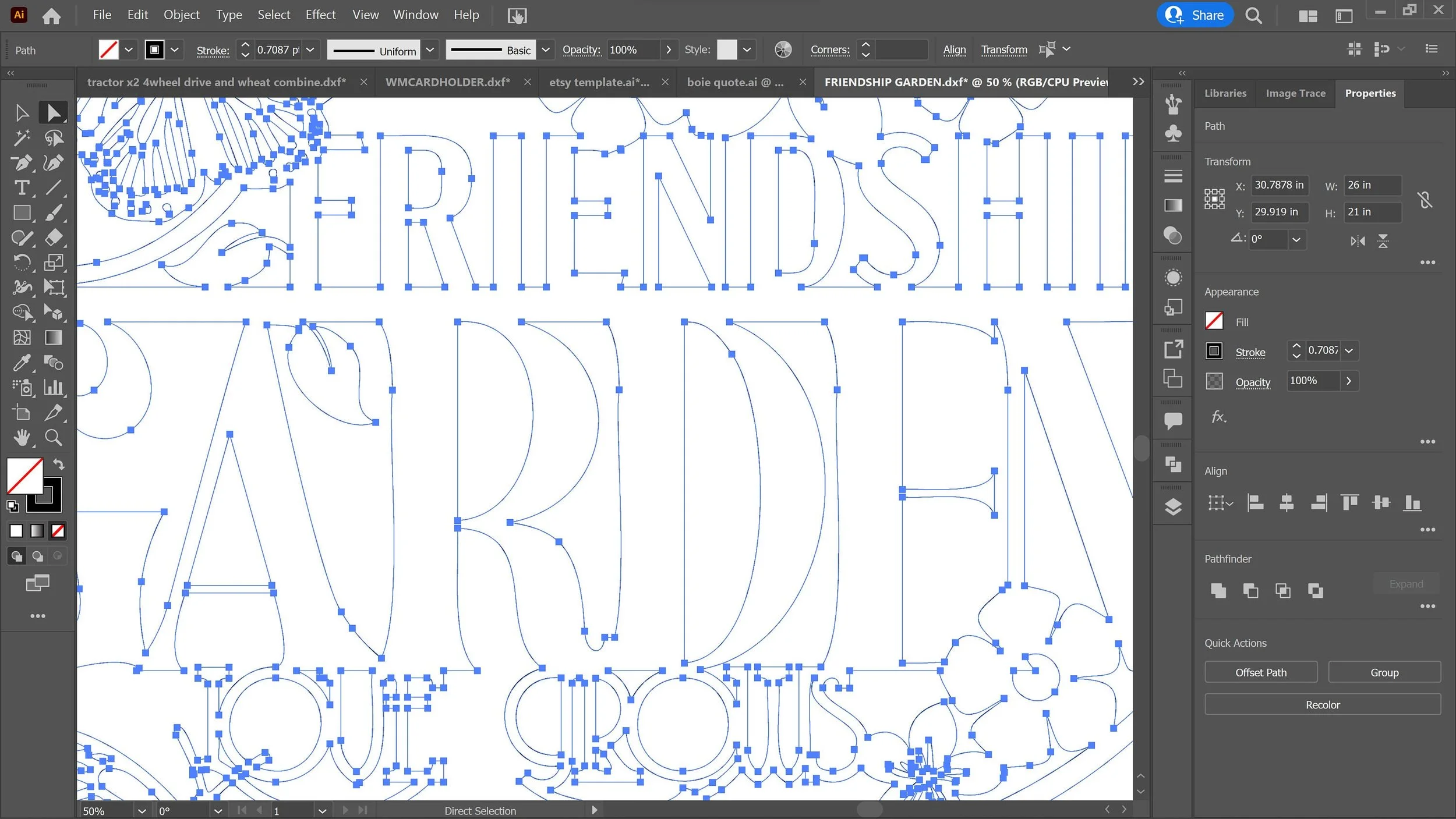This screenshot has width=1456, height=819.
Task: Enable Draw Behind mode
Action: coord(37,556)
